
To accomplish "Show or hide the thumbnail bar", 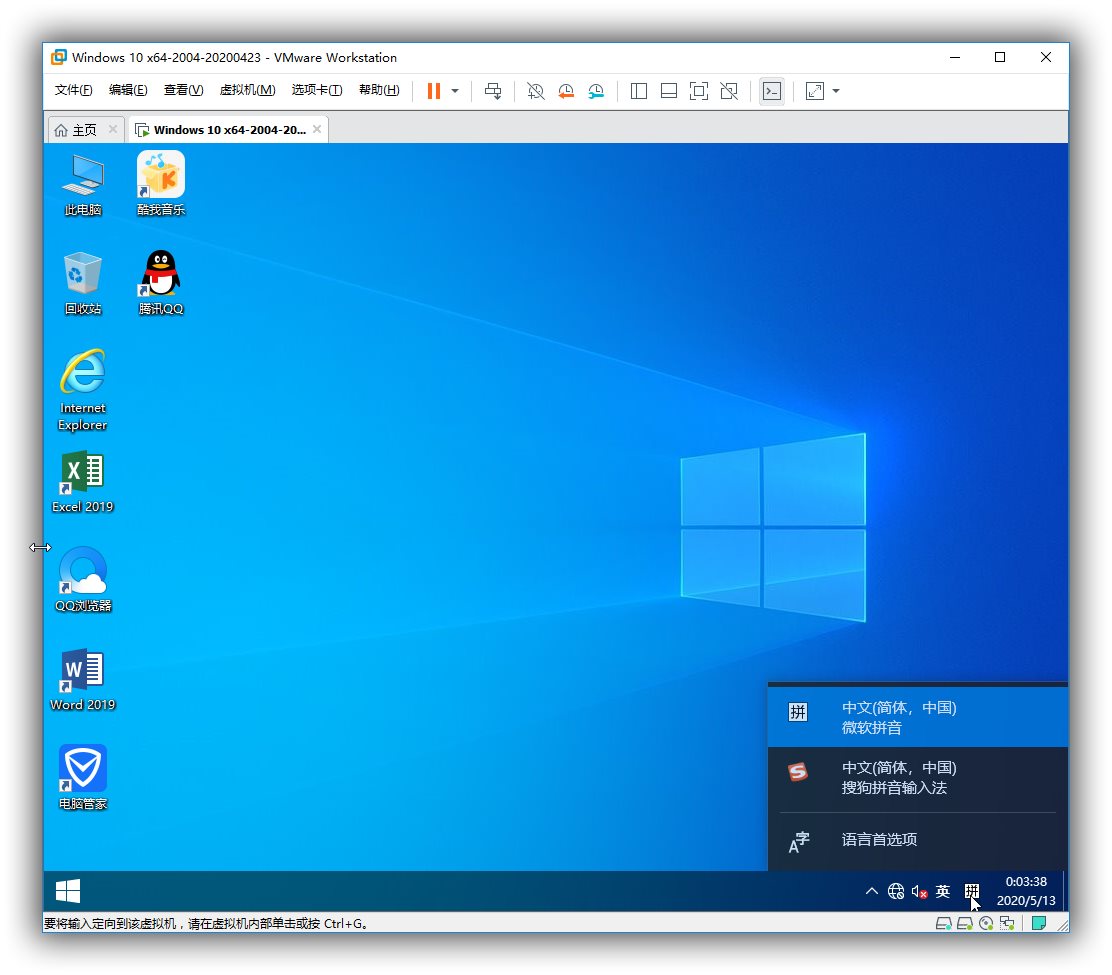I will [x=669, y=91].
